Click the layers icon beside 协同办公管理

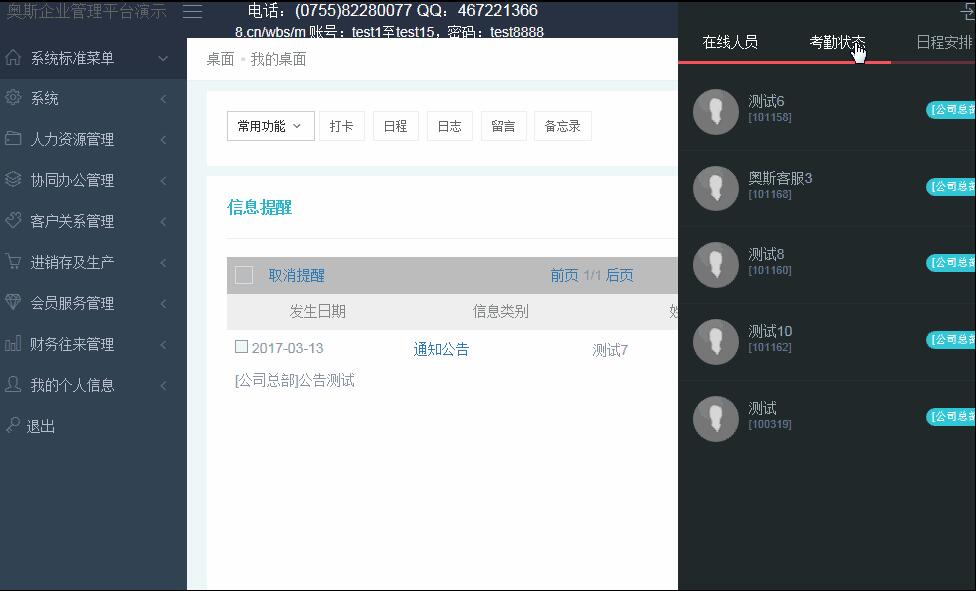(13, 179)
